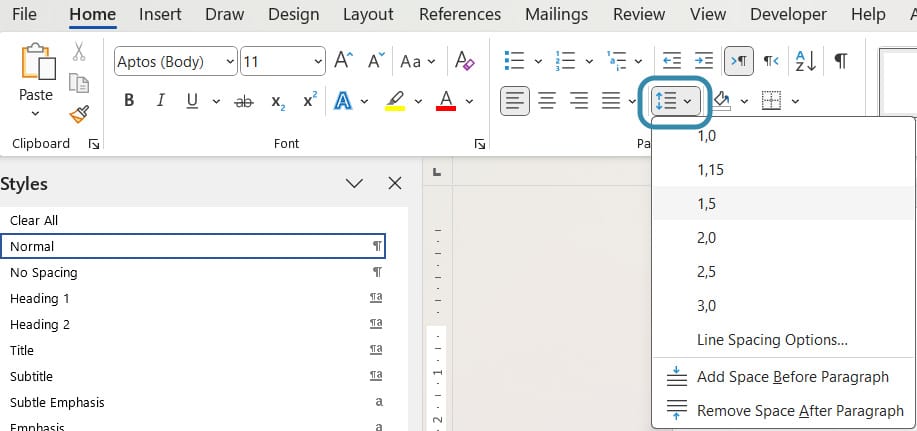Select the Text Effects glowing A icon
Viewport: 917px width, 431px height.
click(x=343, y=101)
